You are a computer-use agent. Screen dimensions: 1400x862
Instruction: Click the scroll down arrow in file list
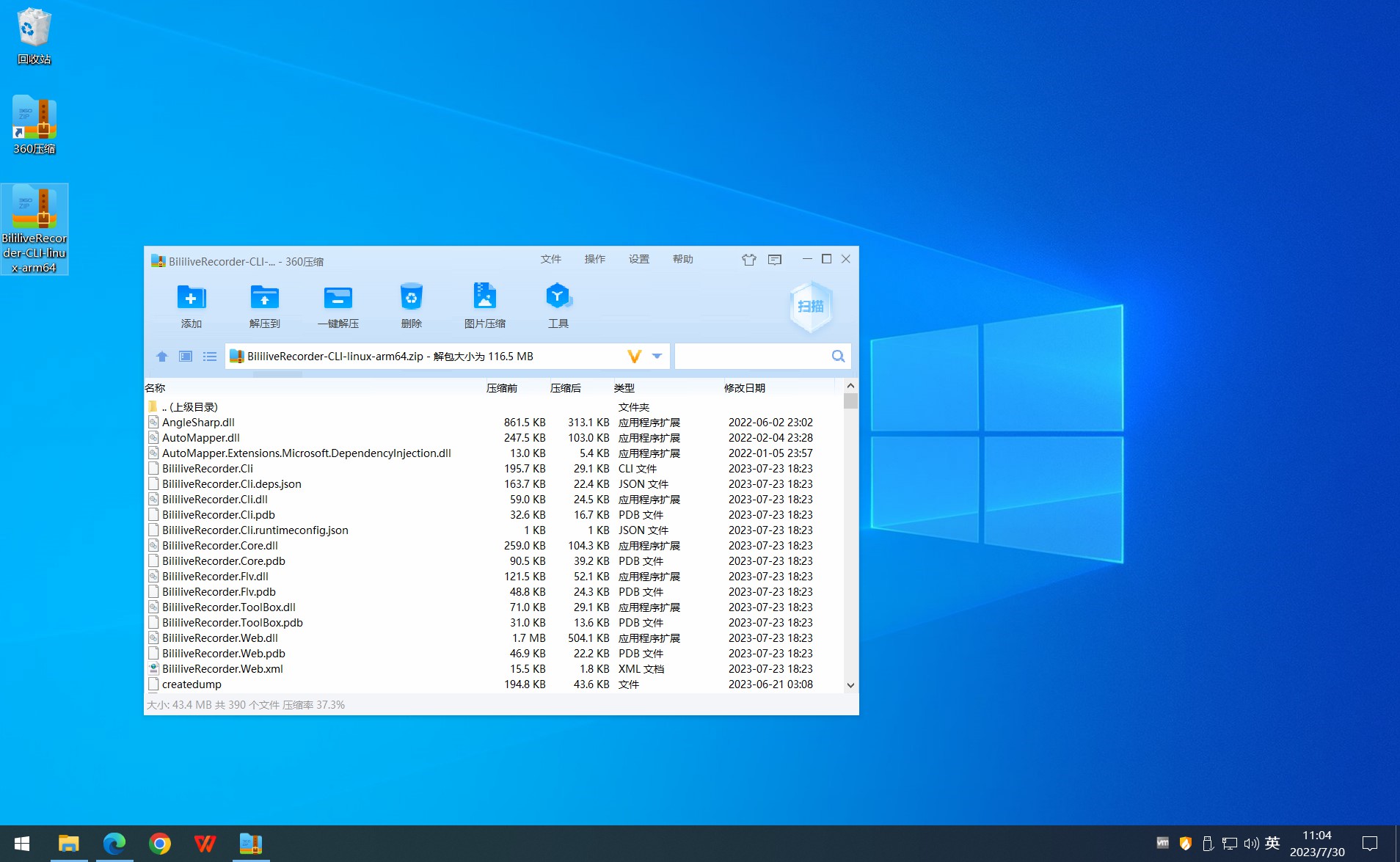pyautogui.click(x=850, y=685)
